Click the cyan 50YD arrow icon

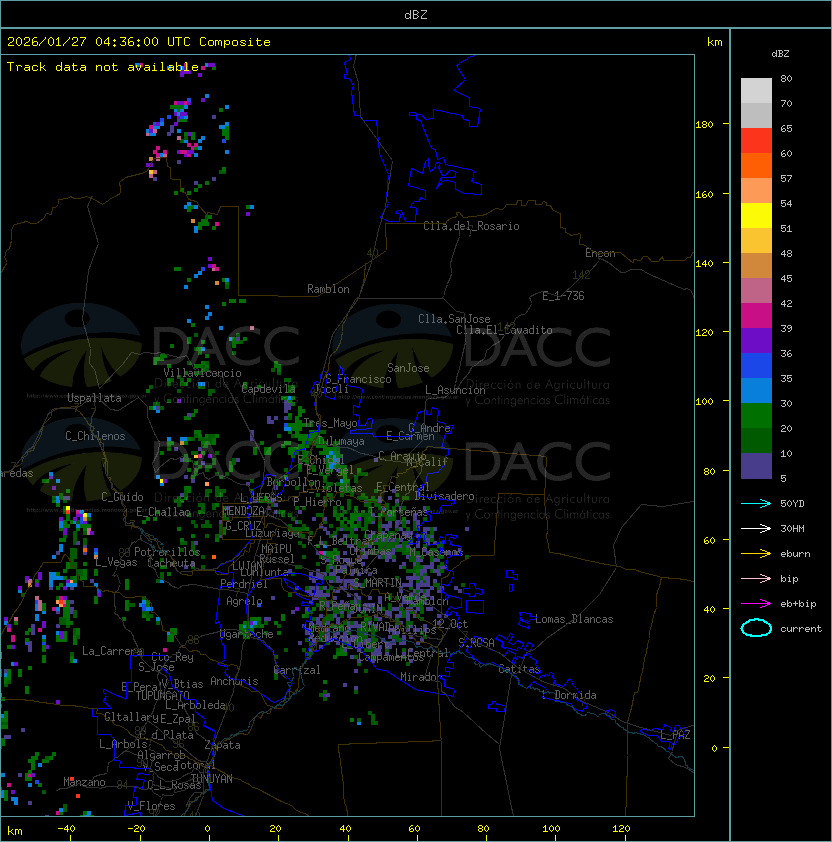tap(756, 503)
